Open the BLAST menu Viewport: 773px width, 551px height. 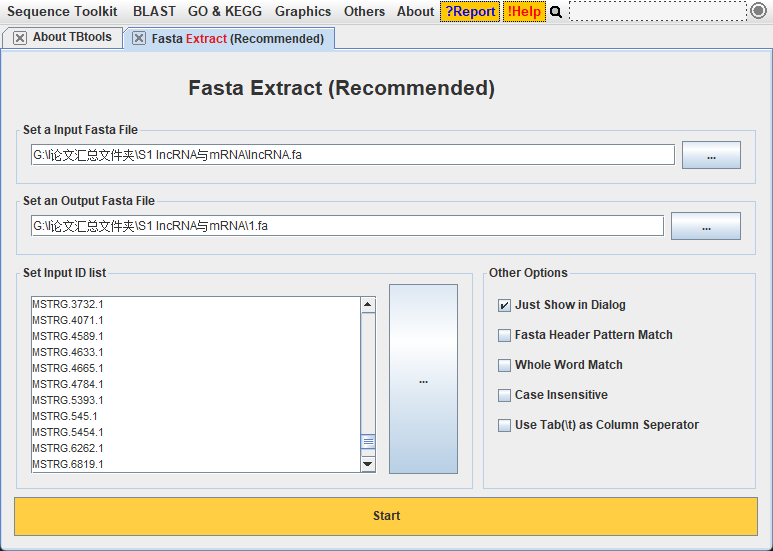(x=154, y=12)
